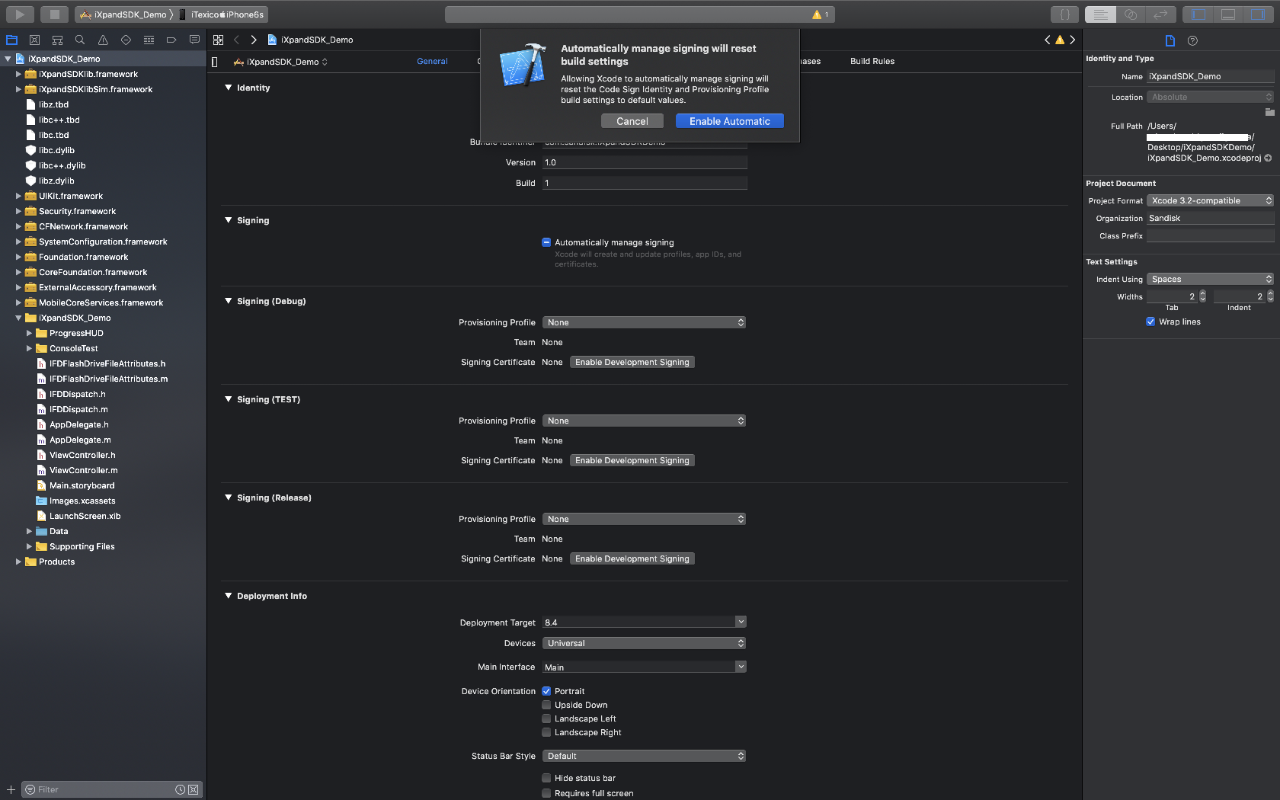1280x800 pixels.
Task: Jump to next issue arrow
Action: coord(1072,40)
